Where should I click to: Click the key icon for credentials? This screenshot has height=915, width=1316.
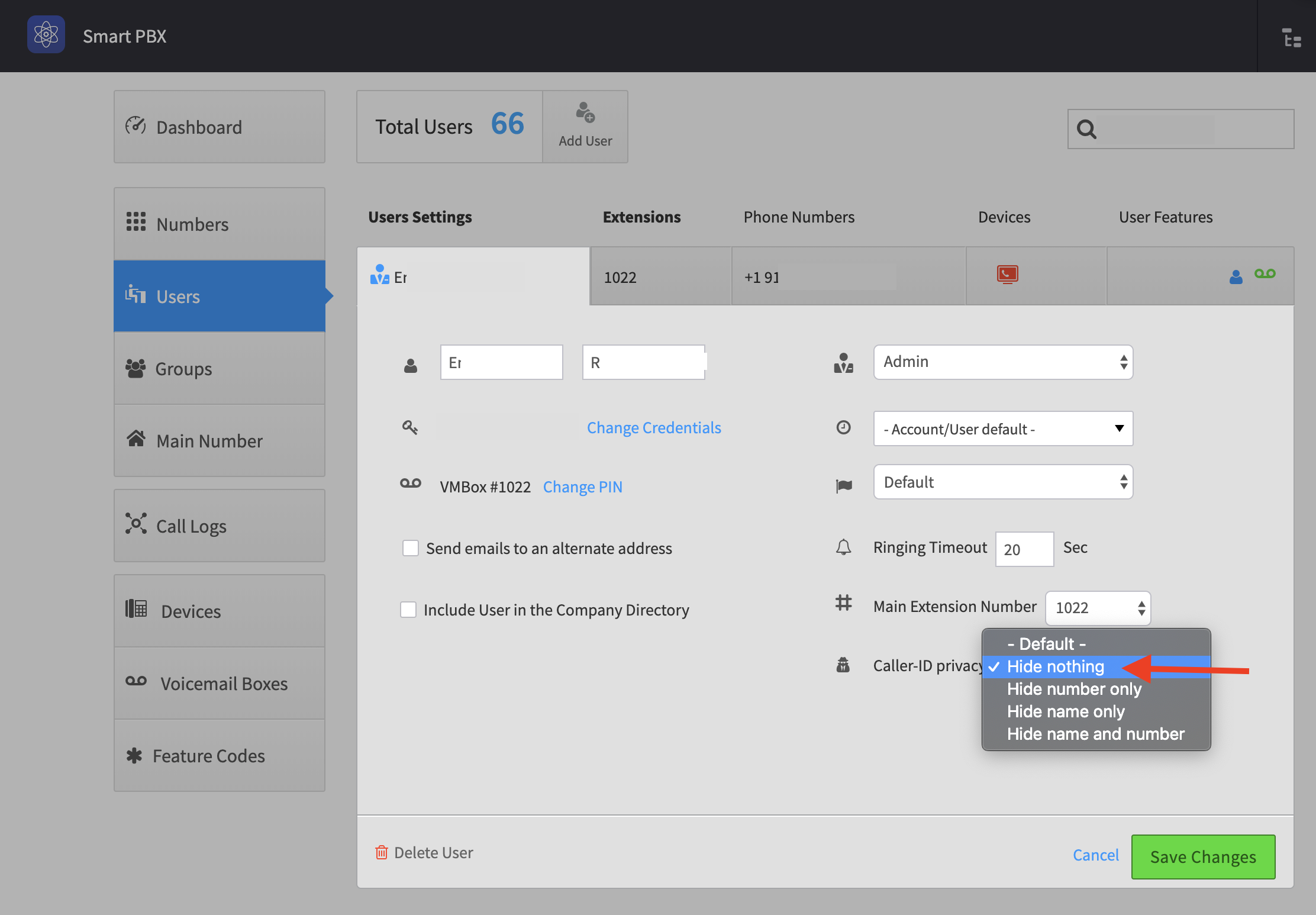[410, 427]
